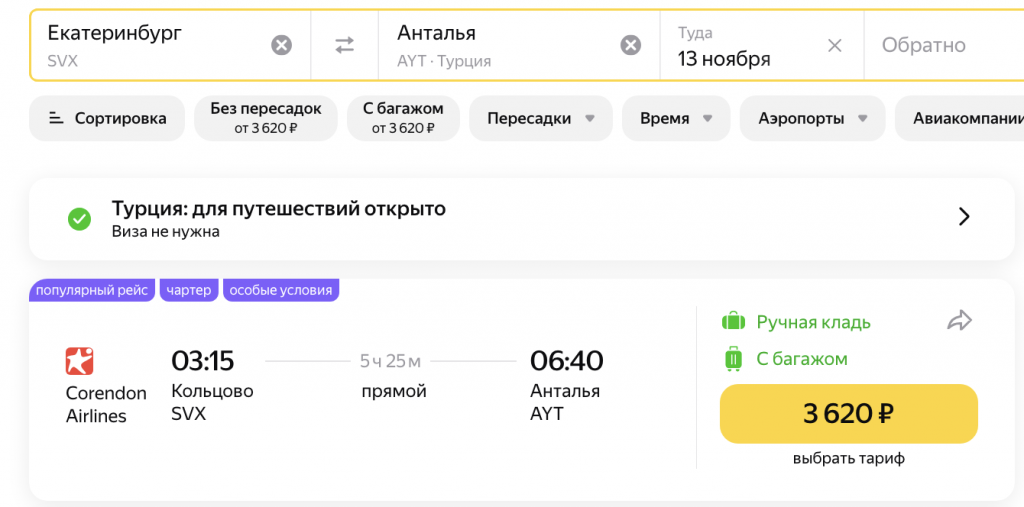Remove the 13 ноября departure date
Image resolution: width=1024 pixels, height=507 pixels.
click(835, 45)
